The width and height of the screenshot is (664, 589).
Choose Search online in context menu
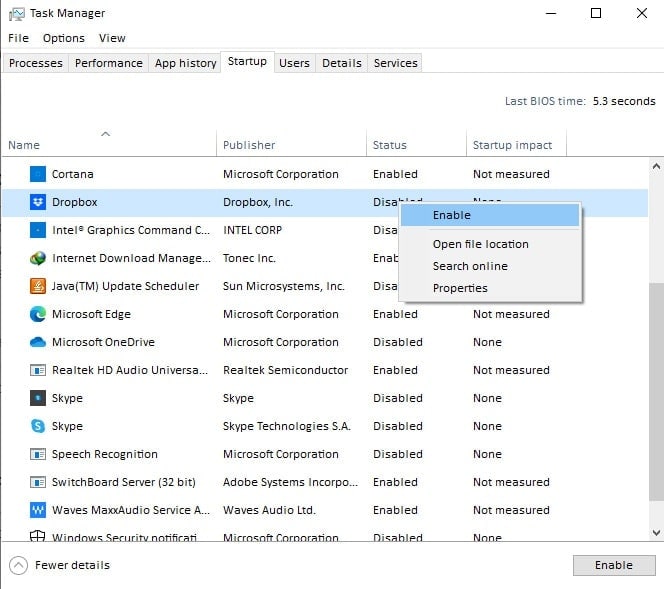[490, 266]
